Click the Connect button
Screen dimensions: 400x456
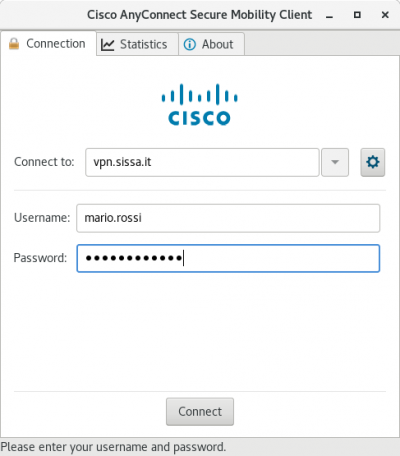pyautogui.click(x=200, y=412)
